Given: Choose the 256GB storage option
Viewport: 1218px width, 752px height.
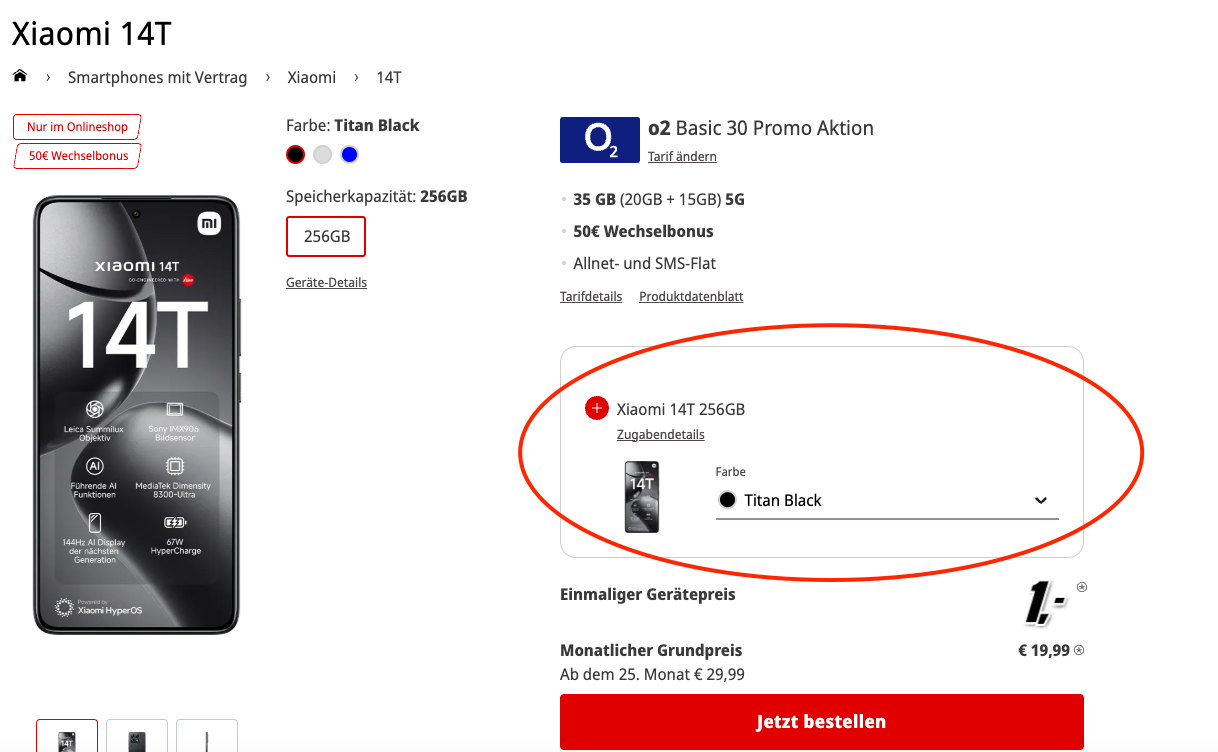Looking at the screenshot, I should click(326, 236).
